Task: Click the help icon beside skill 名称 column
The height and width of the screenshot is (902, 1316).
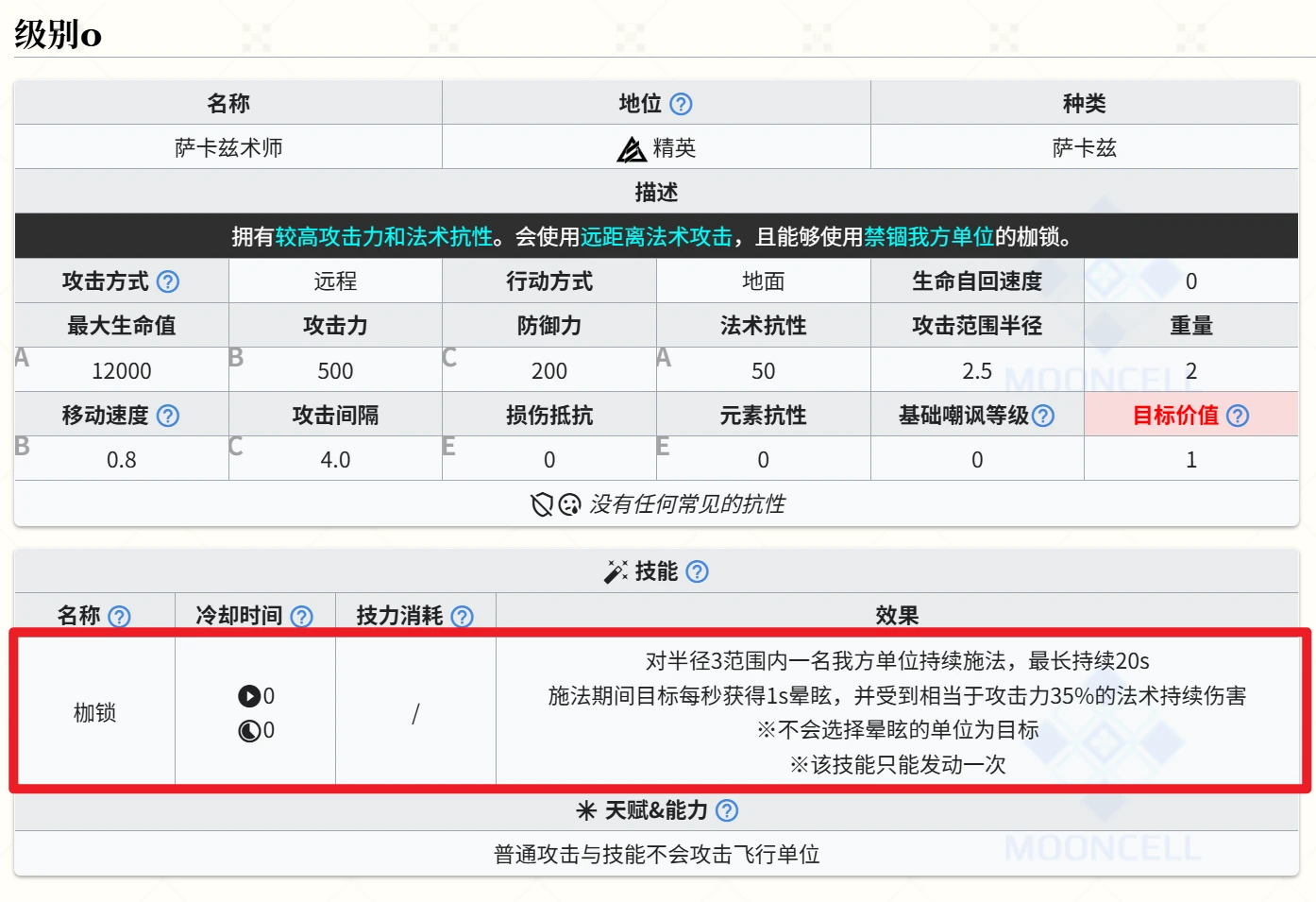Action: pyautogui.click(x=119, y=617)
